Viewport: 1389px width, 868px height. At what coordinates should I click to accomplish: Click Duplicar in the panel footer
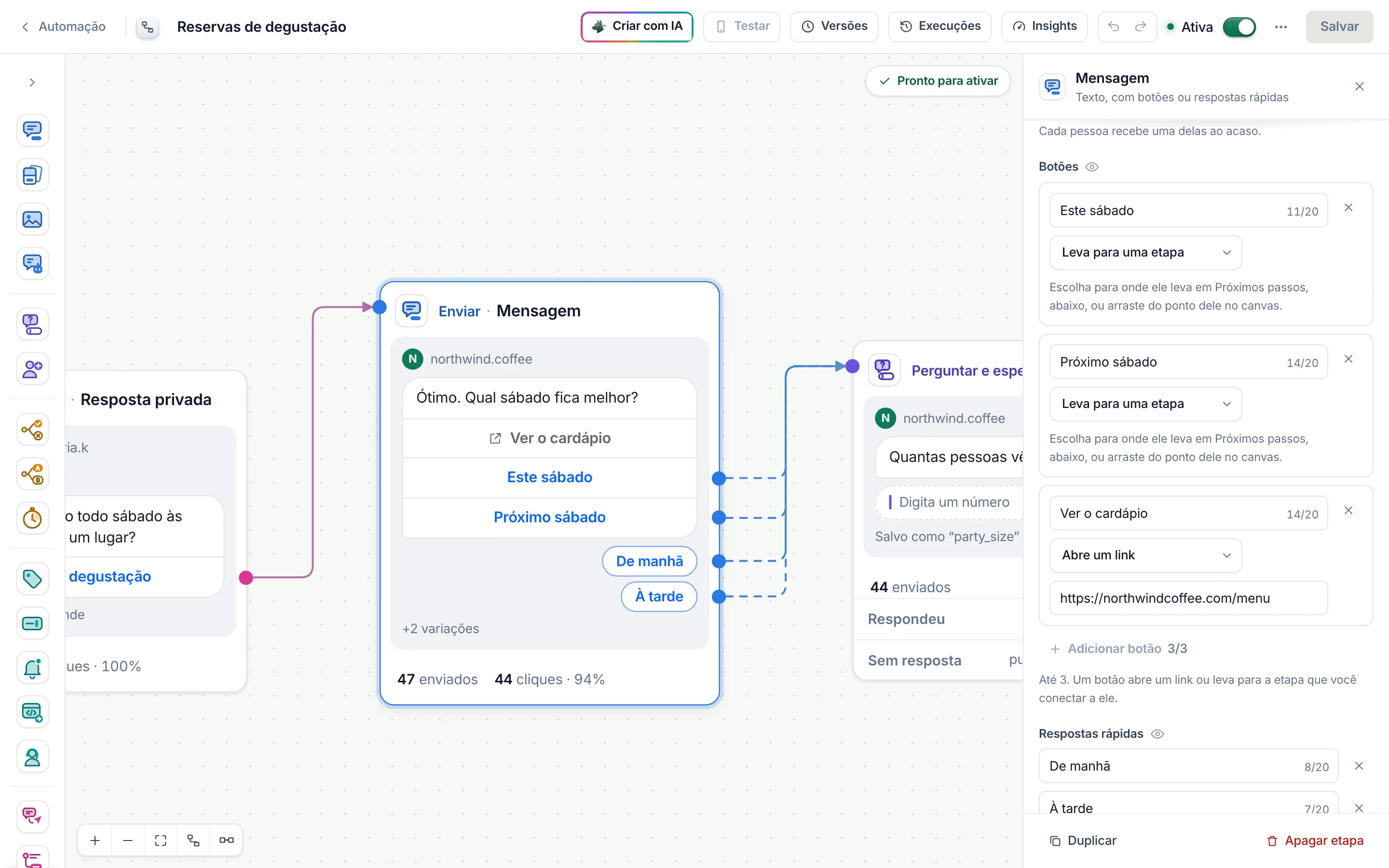point(1082,841)
